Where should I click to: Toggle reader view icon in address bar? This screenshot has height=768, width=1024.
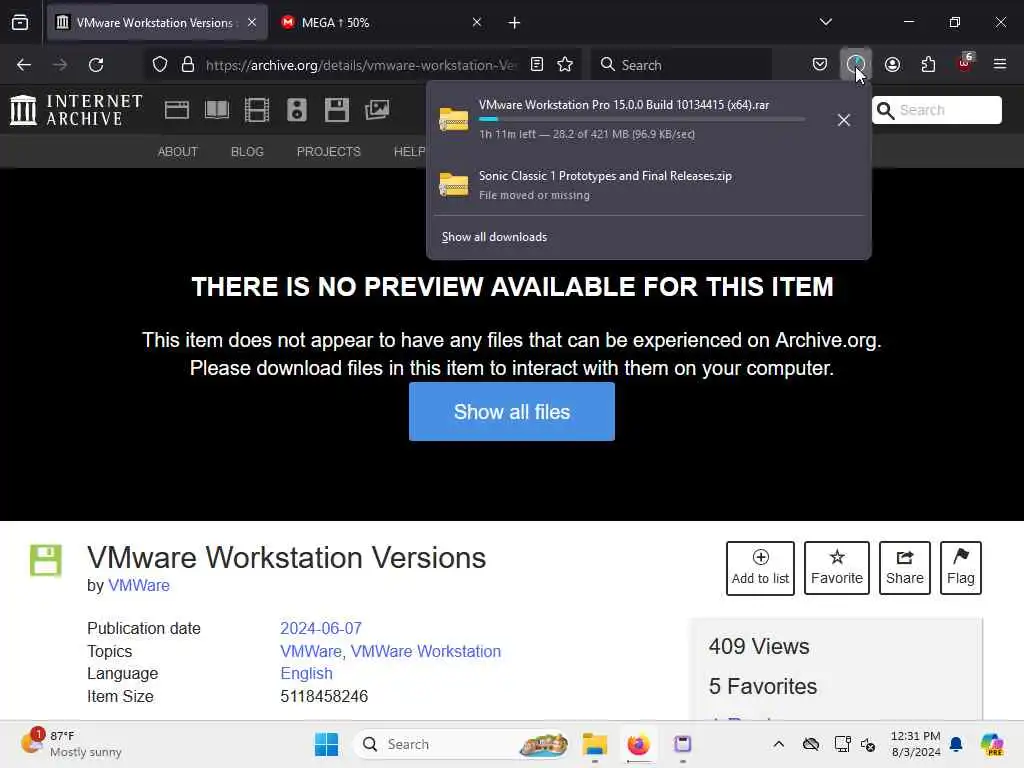pyautogui.click(x=537, y=65)
